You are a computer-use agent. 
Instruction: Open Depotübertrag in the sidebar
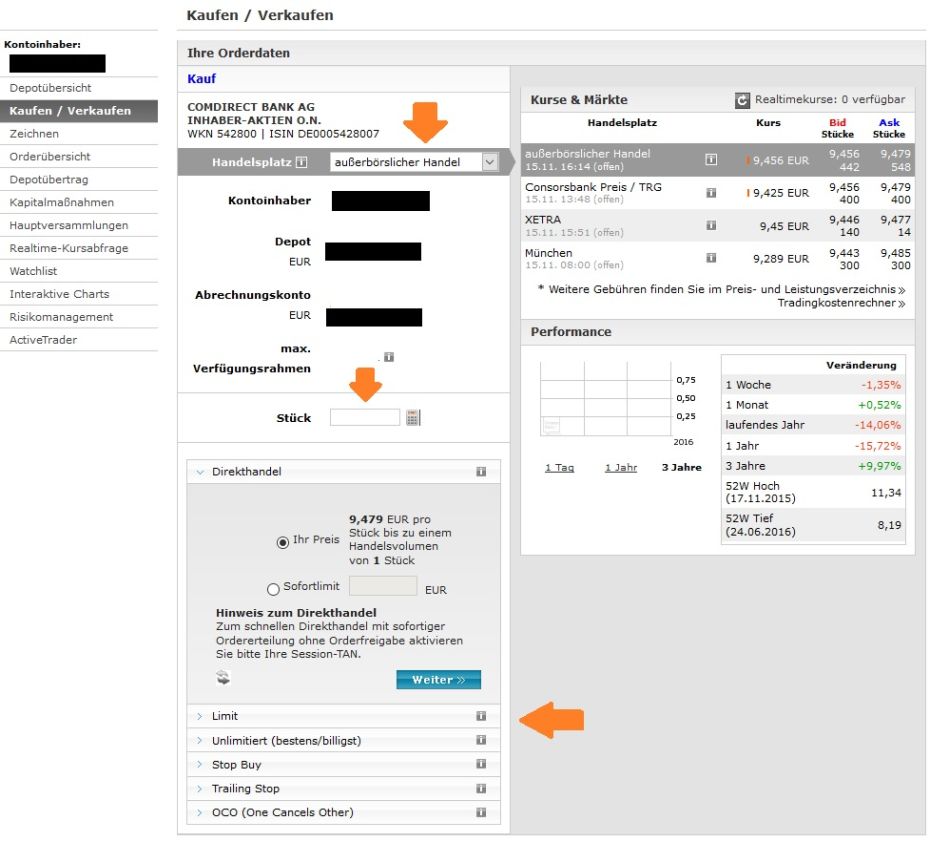tap(79, 179)
